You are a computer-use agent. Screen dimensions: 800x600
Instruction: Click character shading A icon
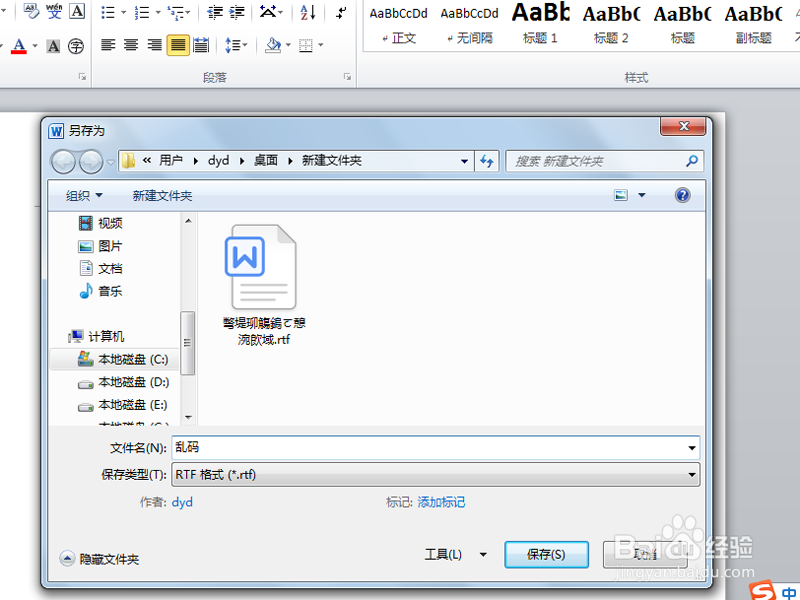(x=53, y=46)
